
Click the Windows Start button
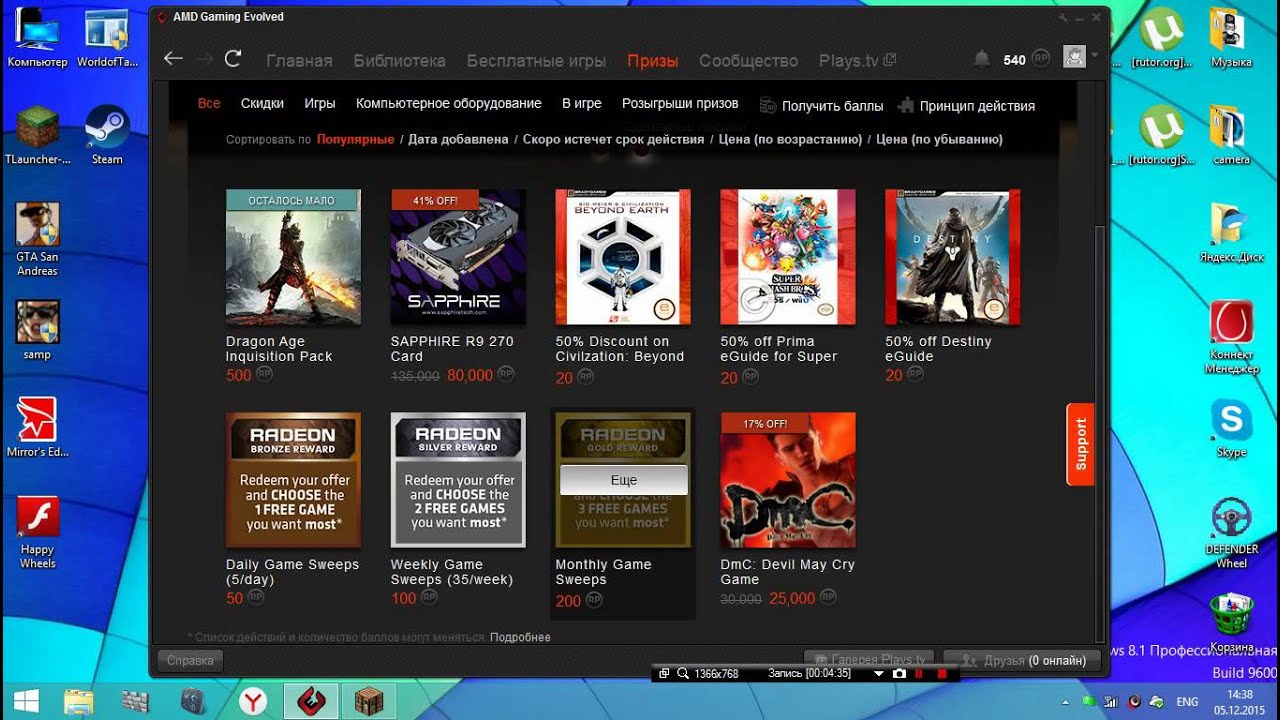[25, 700]
